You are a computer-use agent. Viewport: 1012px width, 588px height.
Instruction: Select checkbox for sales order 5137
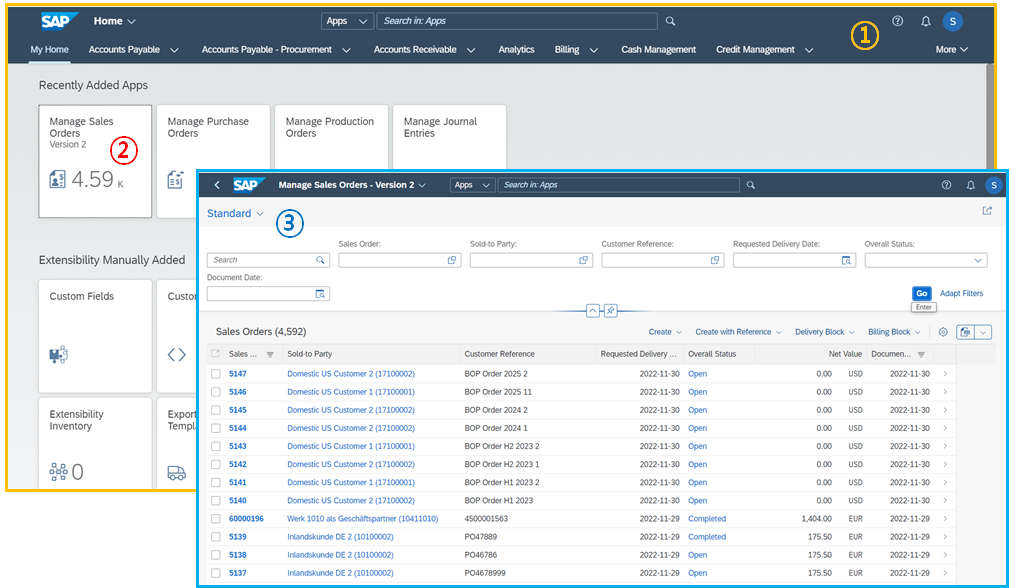tap(216, 573)
